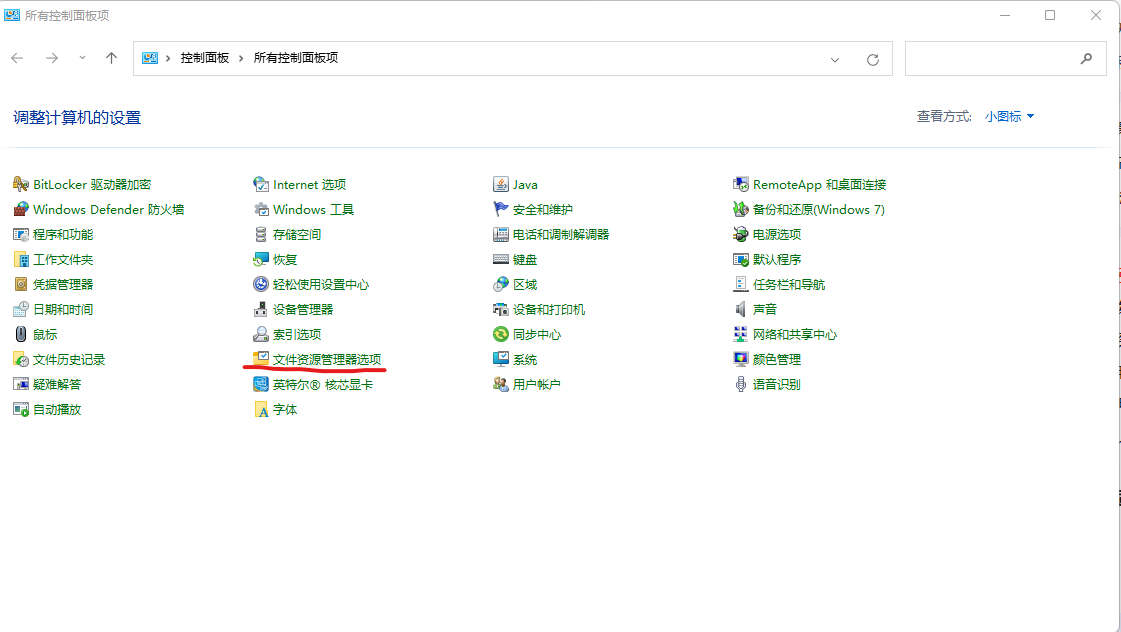Screen dimensions: 1121x632
Task: Click the 声音 speaker icon
Action: click(x=741, y=309)
